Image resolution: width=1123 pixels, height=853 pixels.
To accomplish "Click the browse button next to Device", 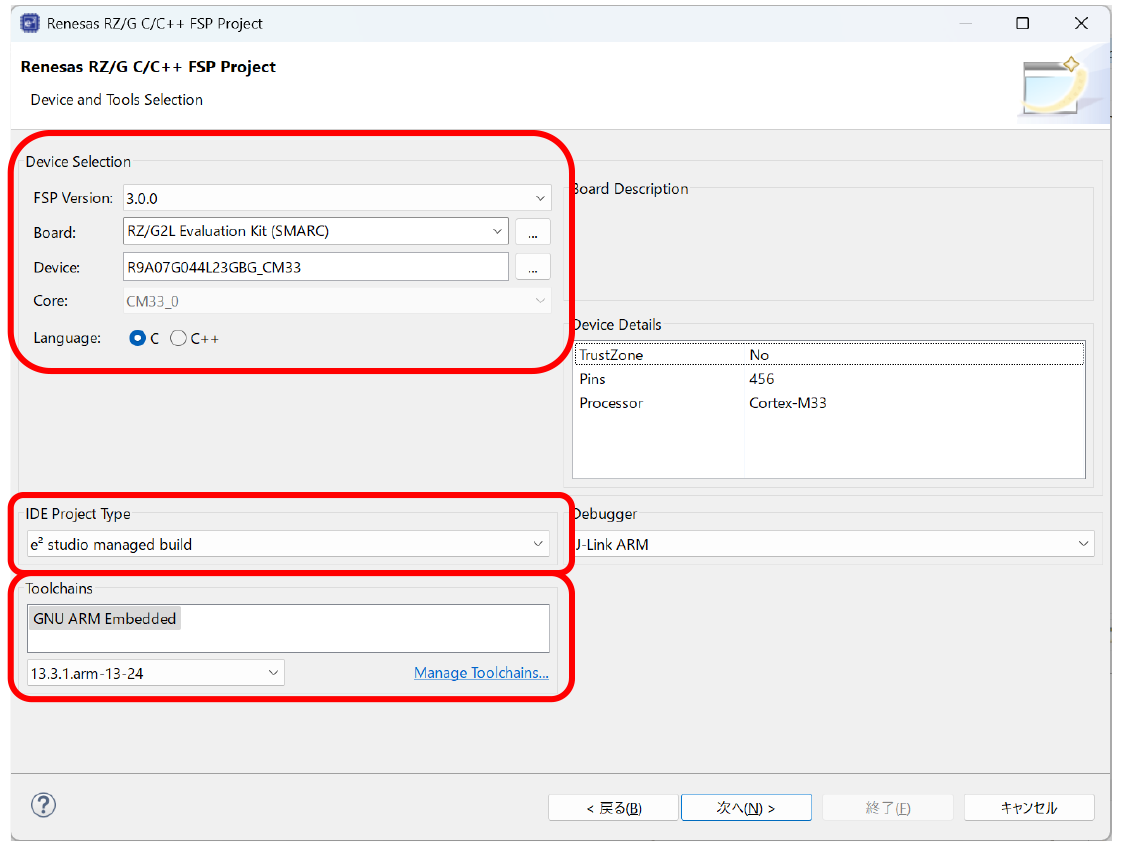I will (533, 267).
